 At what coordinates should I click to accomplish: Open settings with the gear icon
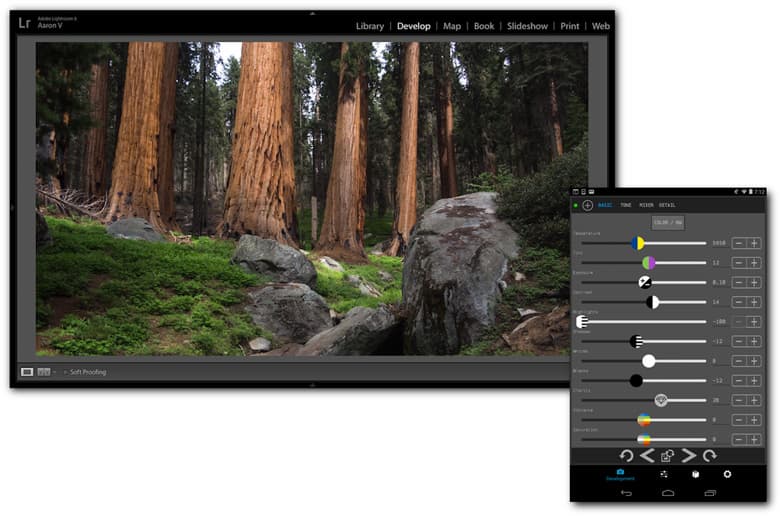tap(727, 474)
